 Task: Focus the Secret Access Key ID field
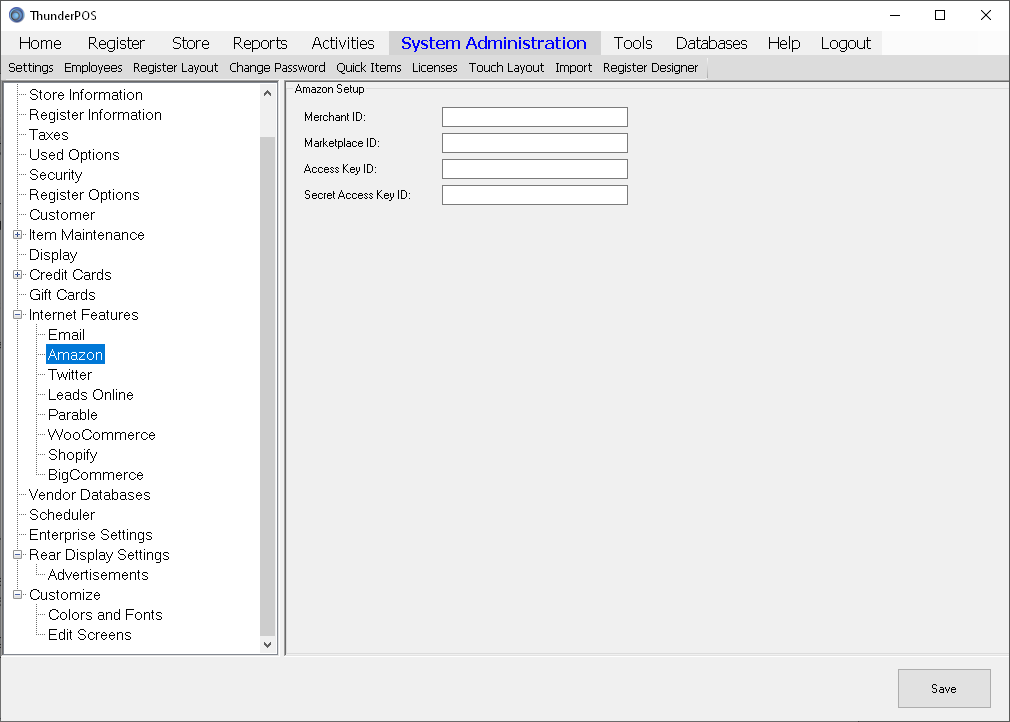(534, 195)
